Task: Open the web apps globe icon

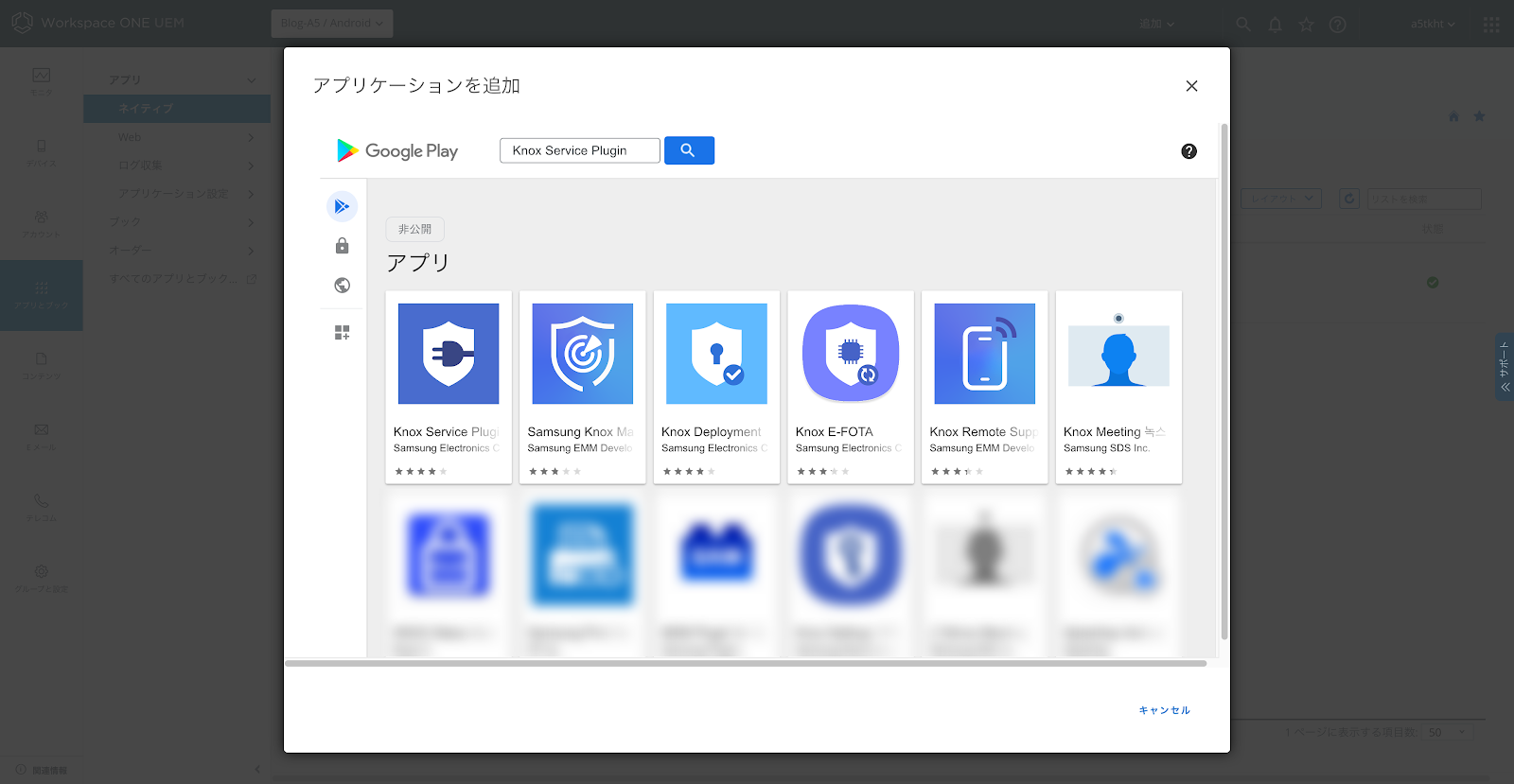Action: pos(343,286)
